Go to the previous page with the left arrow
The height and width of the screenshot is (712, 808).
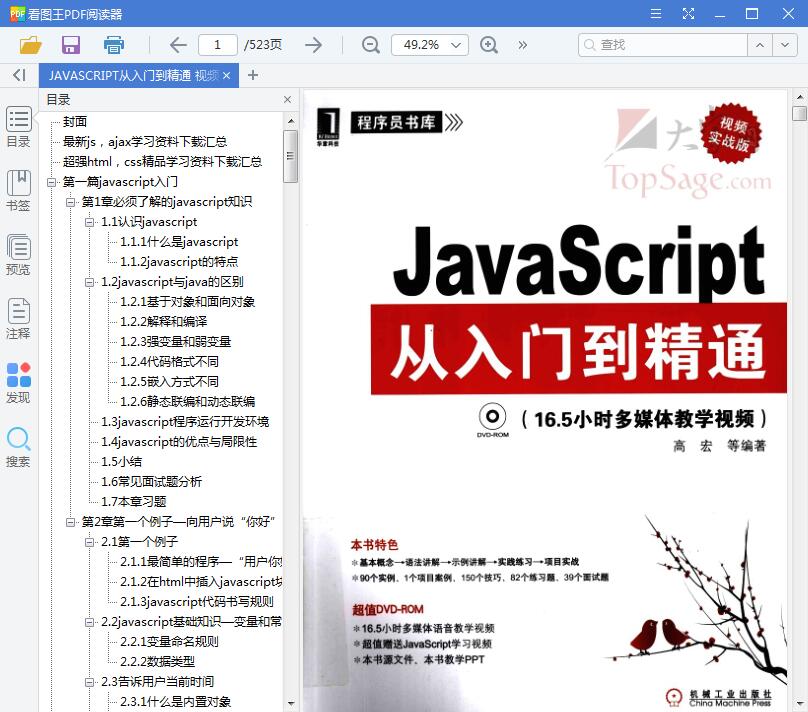coord(178,45)
